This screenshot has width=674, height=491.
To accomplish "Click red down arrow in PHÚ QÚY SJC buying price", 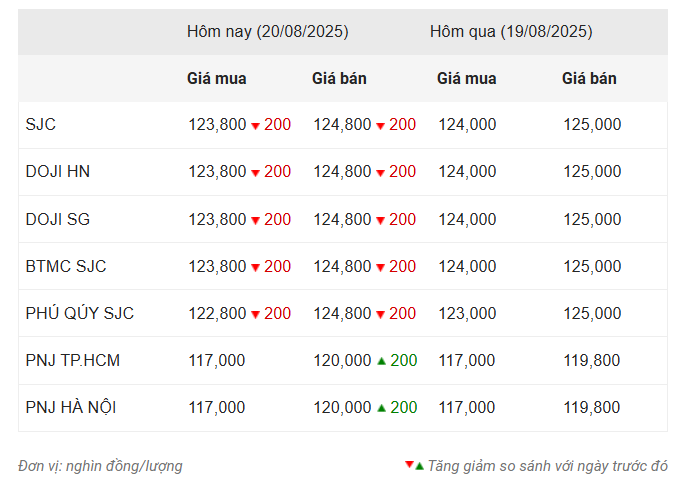I will [255, 315].
